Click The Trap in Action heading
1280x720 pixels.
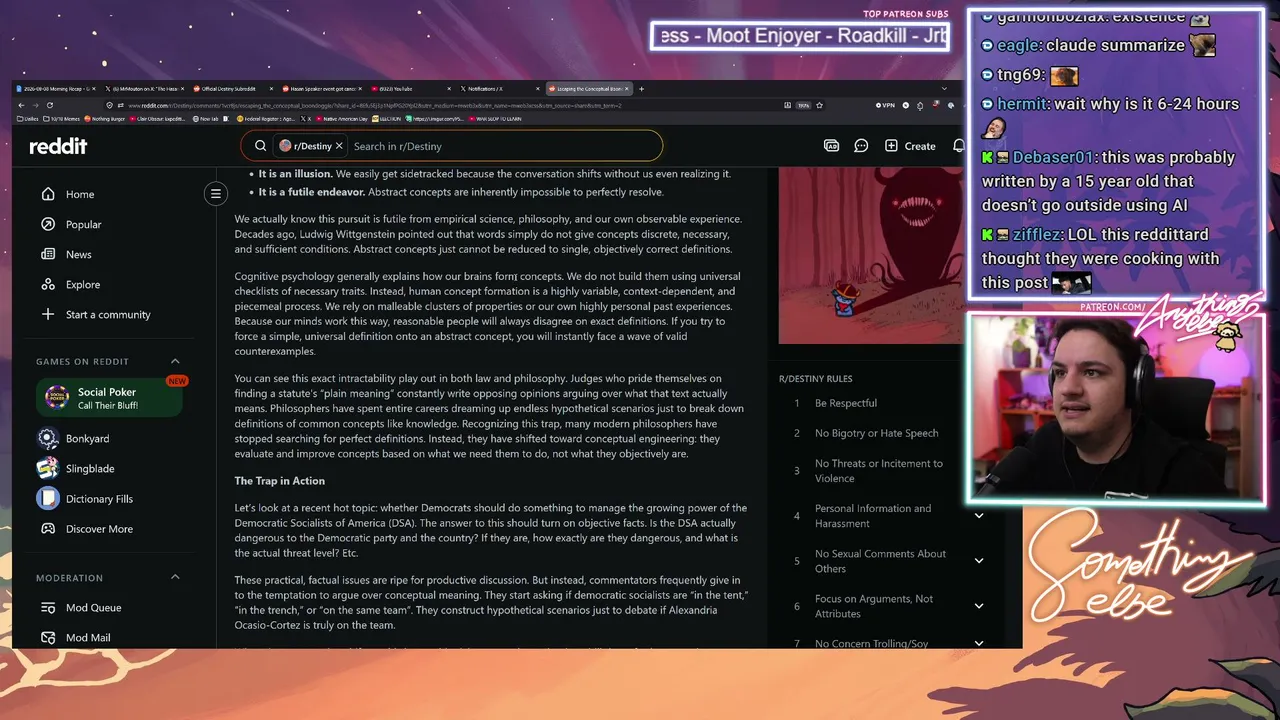(280, 481)
